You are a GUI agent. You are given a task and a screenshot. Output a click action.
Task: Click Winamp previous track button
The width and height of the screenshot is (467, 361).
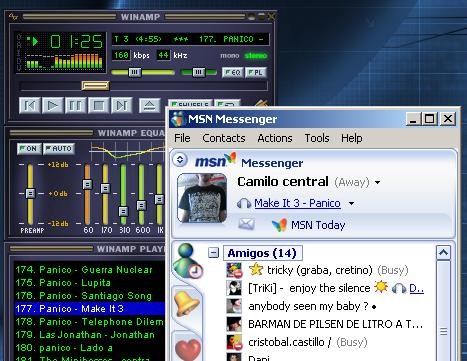(x=30, y=106)
